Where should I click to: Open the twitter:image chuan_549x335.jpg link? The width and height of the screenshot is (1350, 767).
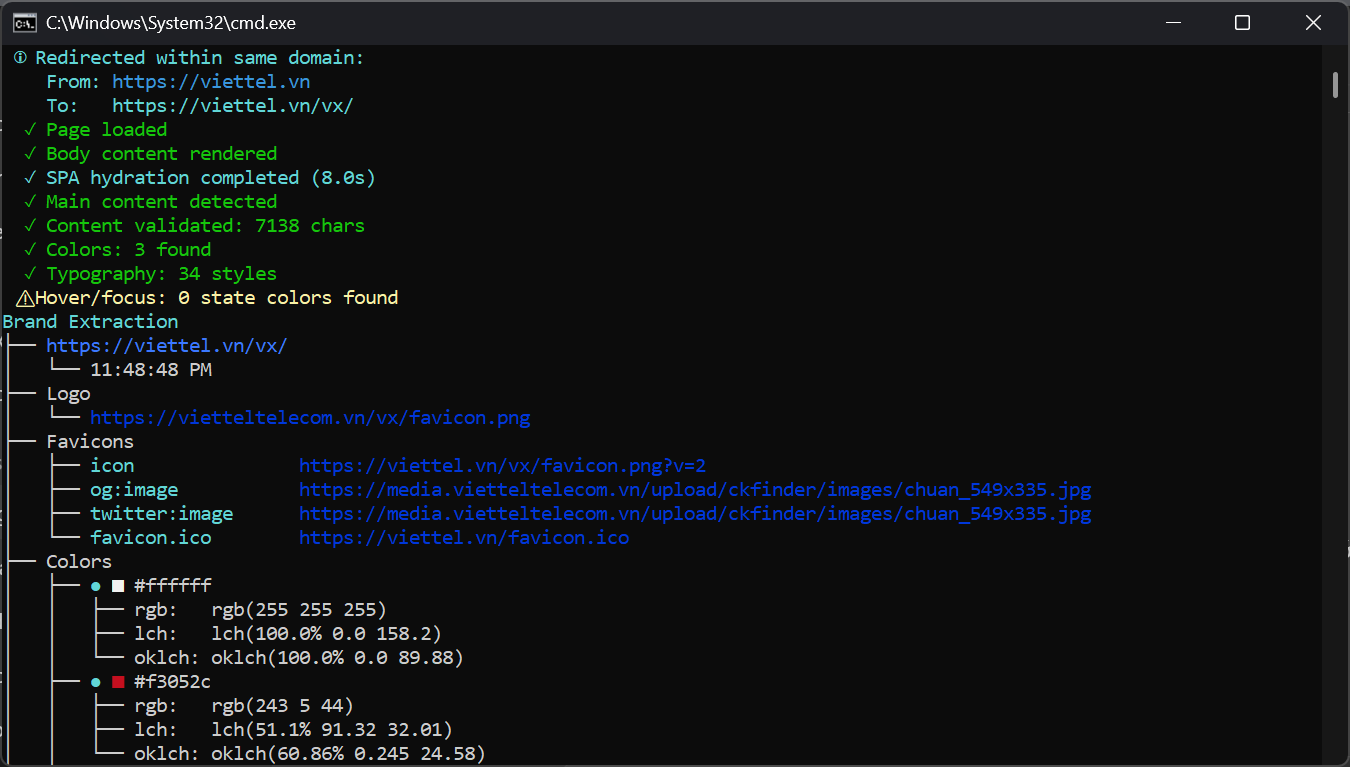click(x=695, y=514)
